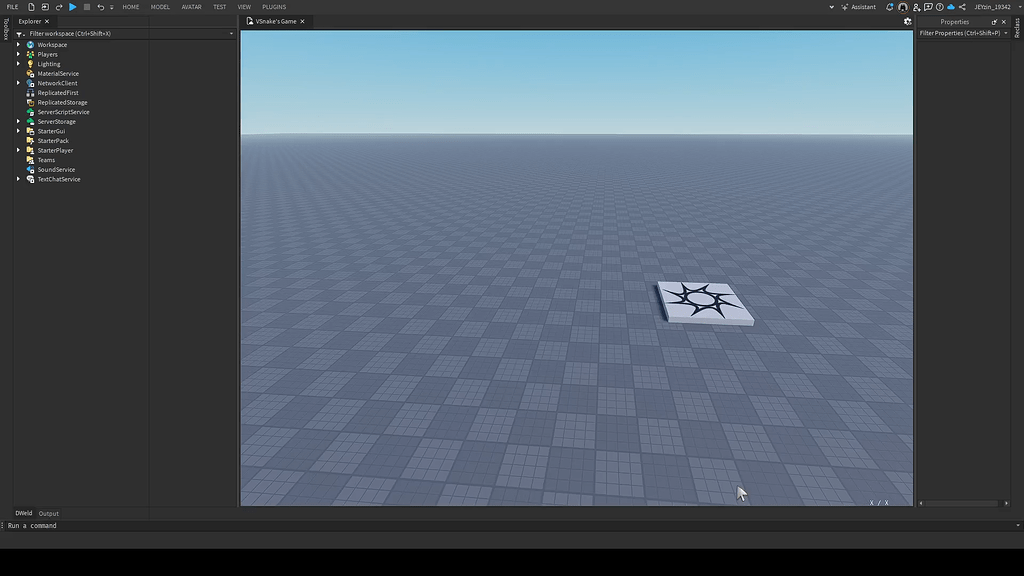Click the Stop playtest icon
Screen dimensions: 1024x576
(x=87, y=7)
